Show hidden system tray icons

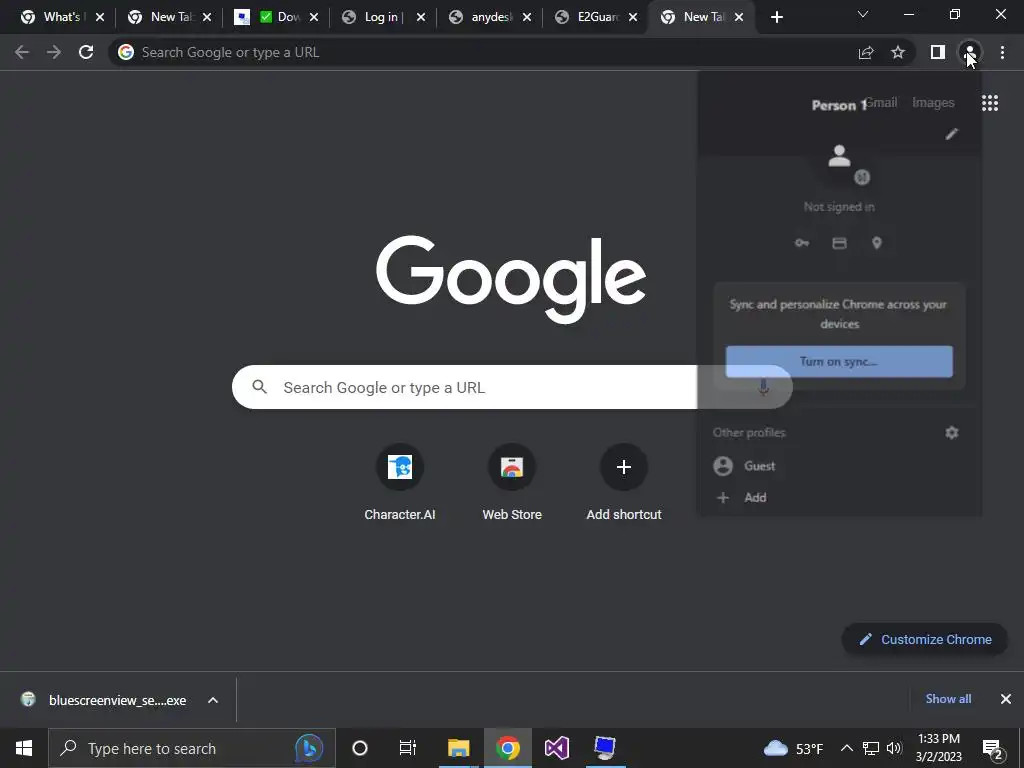pos(846,748)
